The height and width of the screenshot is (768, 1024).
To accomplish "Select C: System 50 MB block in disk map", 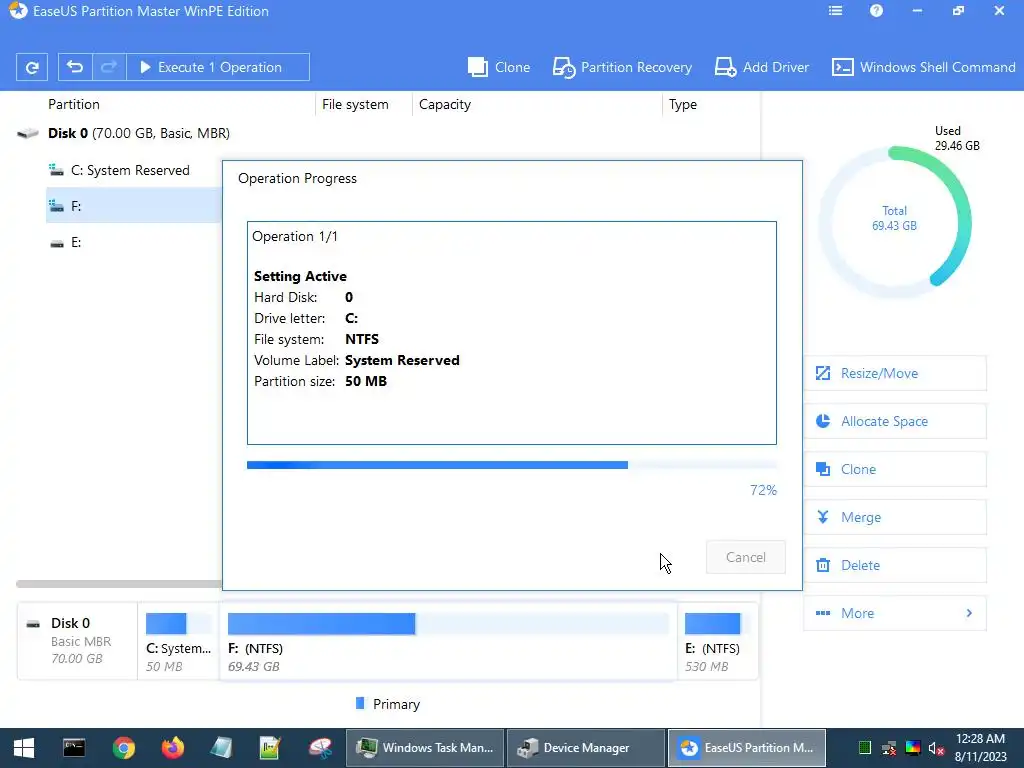I will pyautogui.click(x=178, y=641).
